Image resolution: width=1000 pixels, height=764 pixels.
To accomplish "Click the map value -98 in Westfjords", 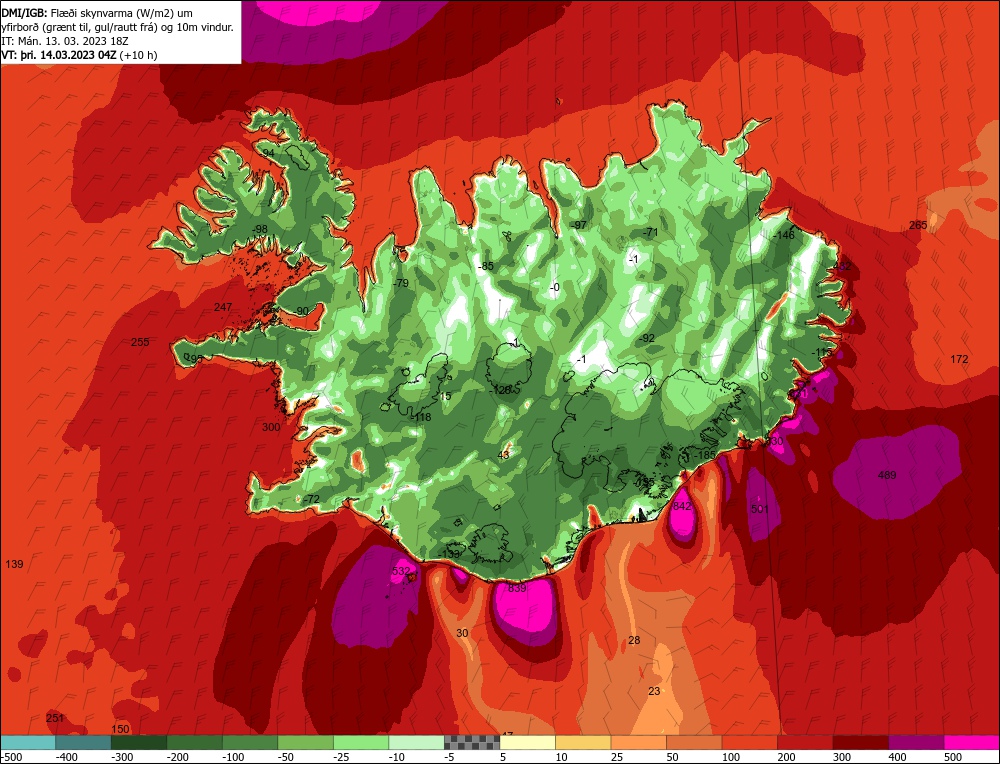I will (x=260, y=229).
